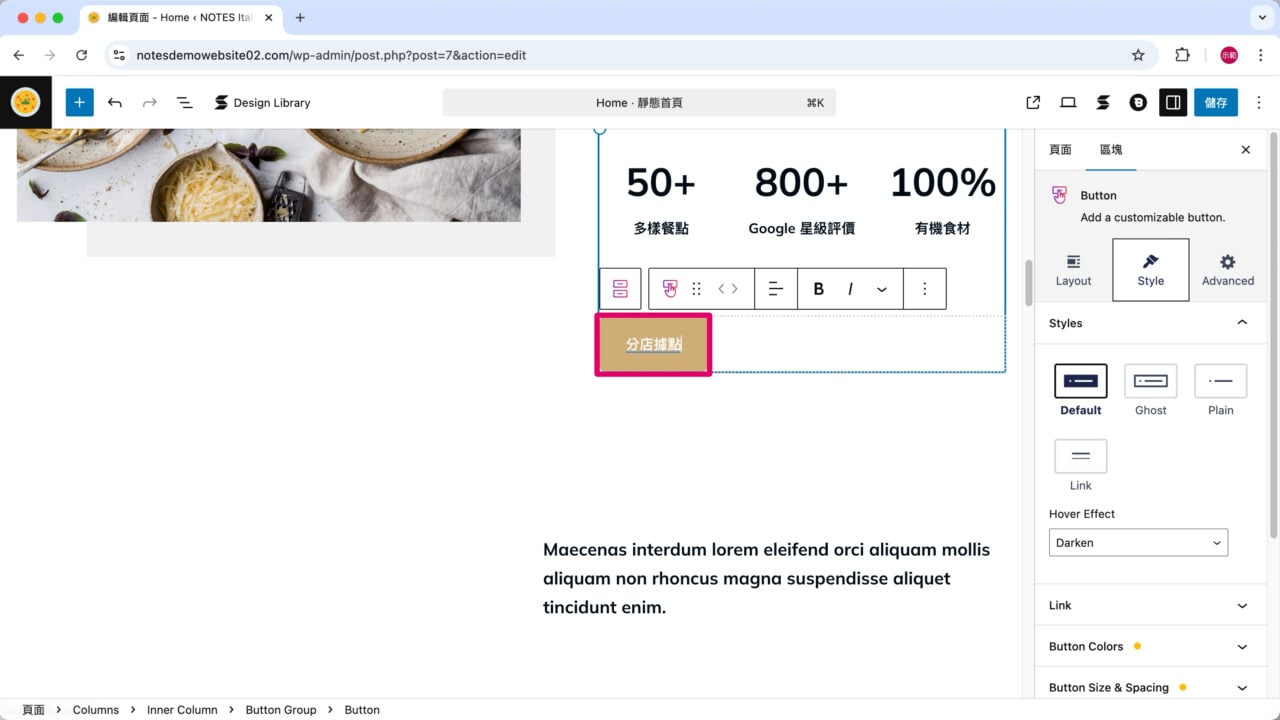This screenshot has height=720, width=1280.
Task: Open the document overview list view
Action: pos(184,102)
